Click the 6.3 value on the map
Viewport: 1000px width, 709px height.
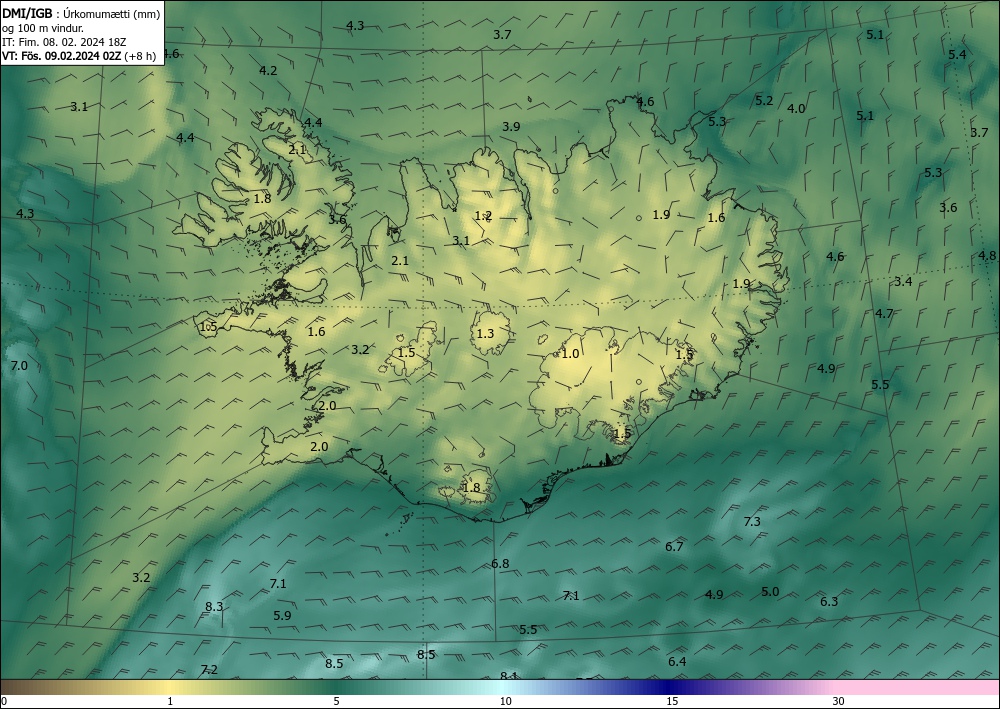pyautogui.click(x=829, y=601)
